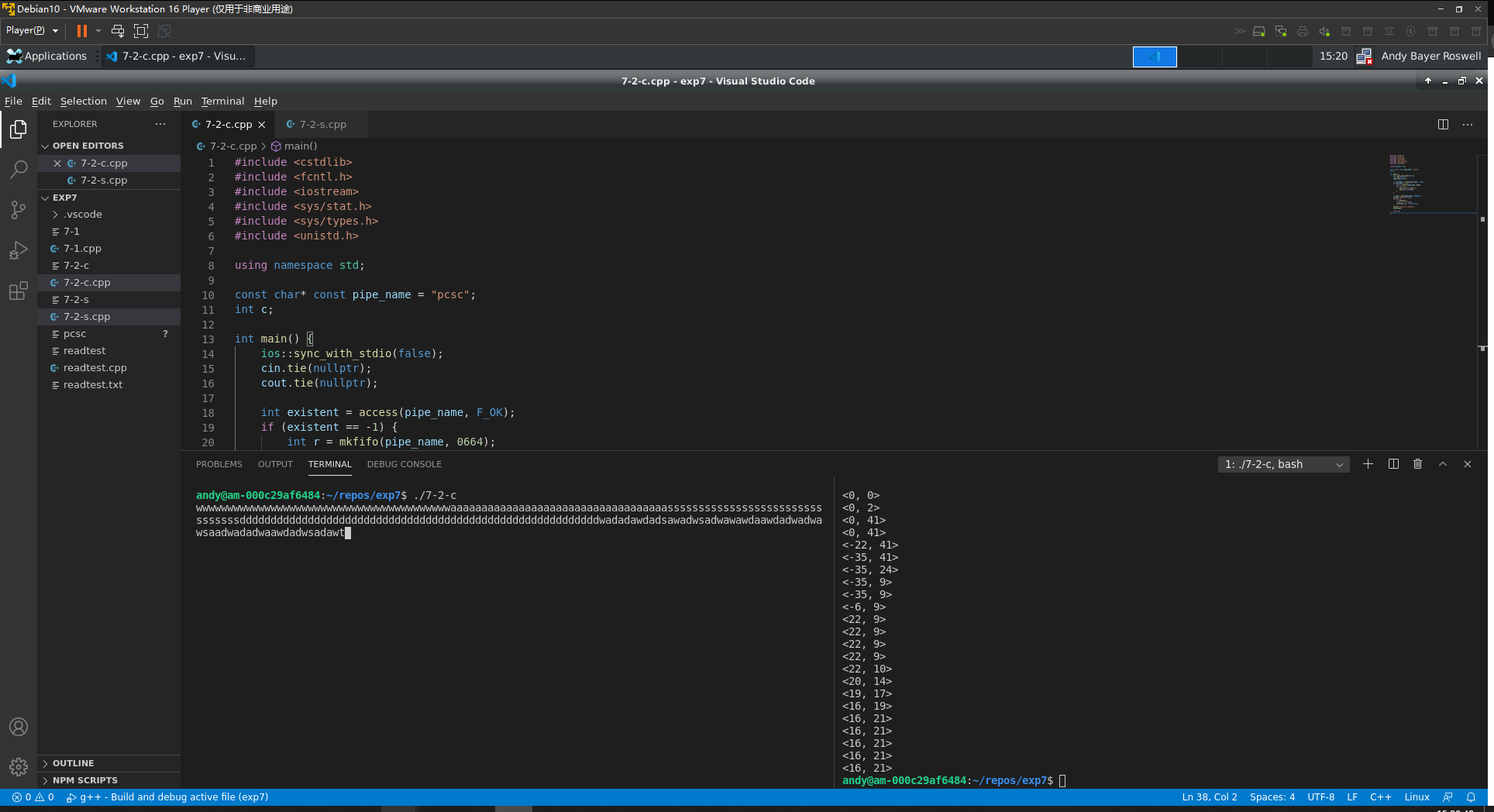The width and height of the screenshot is (1494, 812).
Task: Click the VS Code window taskbar button
Action: [178, 57]
